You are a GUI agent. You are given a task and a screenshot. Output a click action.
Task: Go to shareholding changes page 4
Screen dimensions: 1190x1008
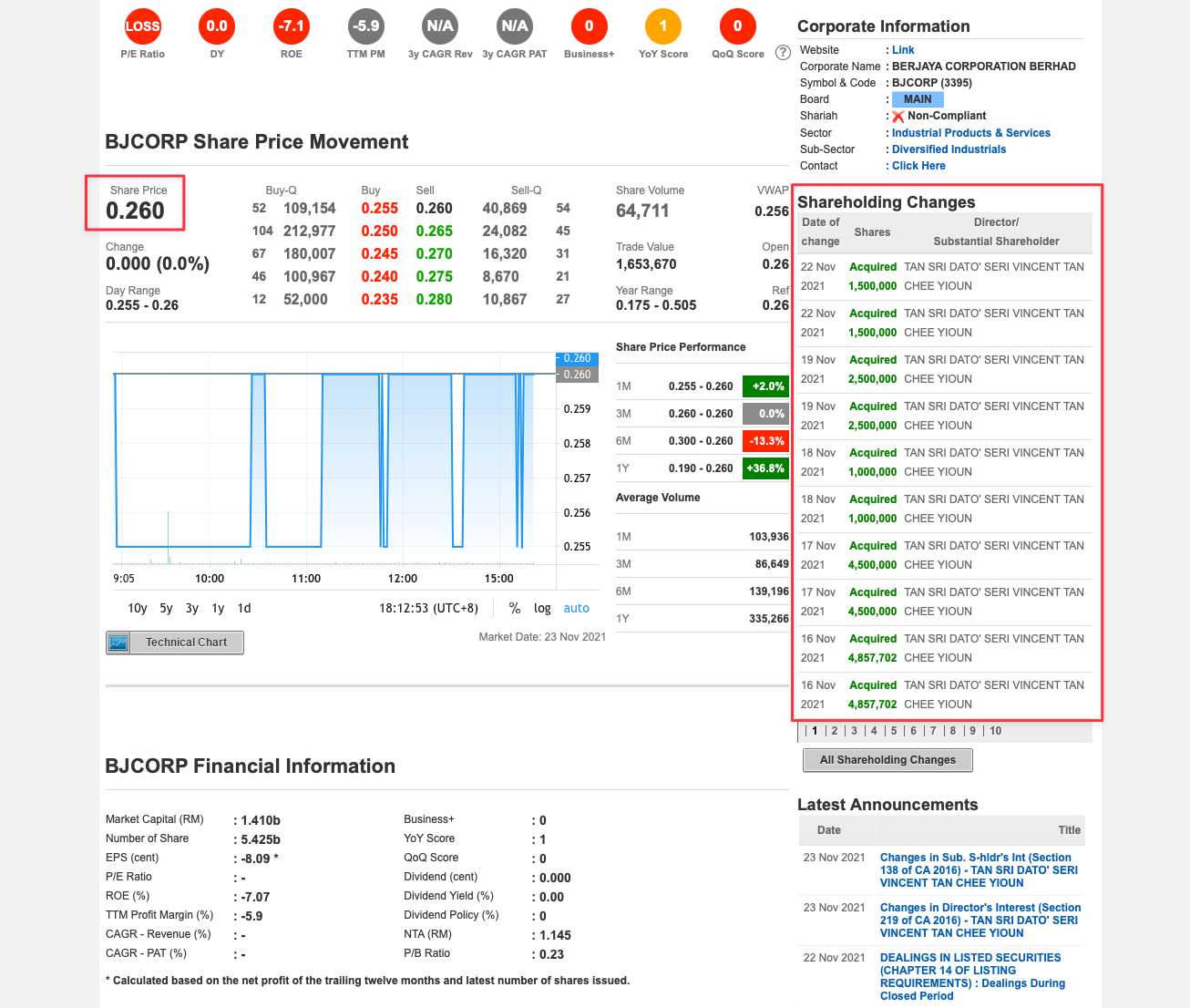(874, 731)
